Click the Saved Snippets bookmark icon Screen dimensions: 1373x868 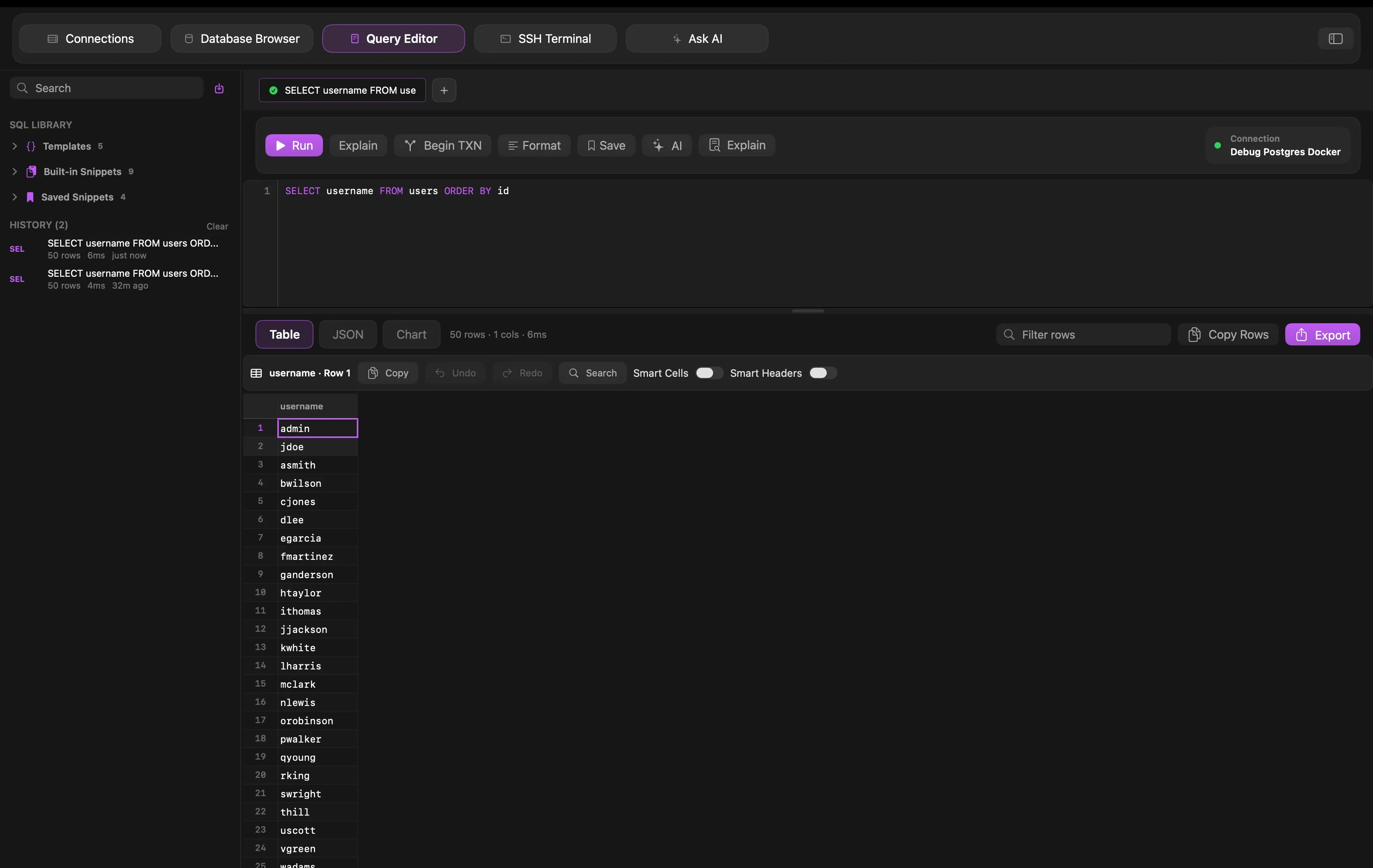point(30,197)
